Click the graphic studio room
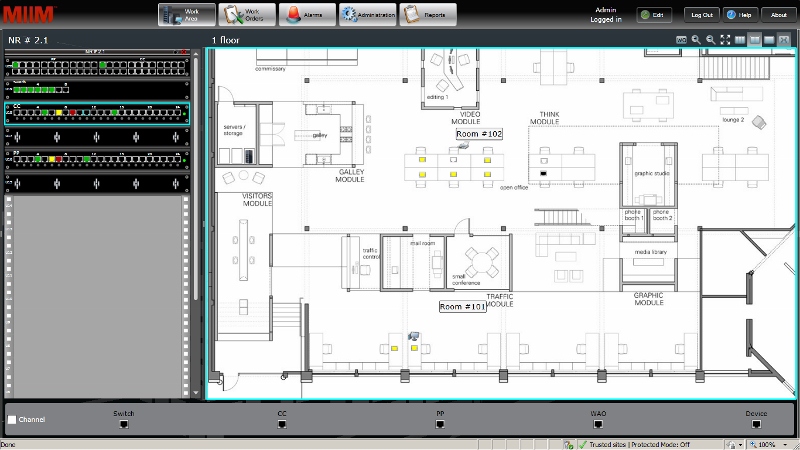The height and width of the screenshot is (450, 800). pos(648,174)
